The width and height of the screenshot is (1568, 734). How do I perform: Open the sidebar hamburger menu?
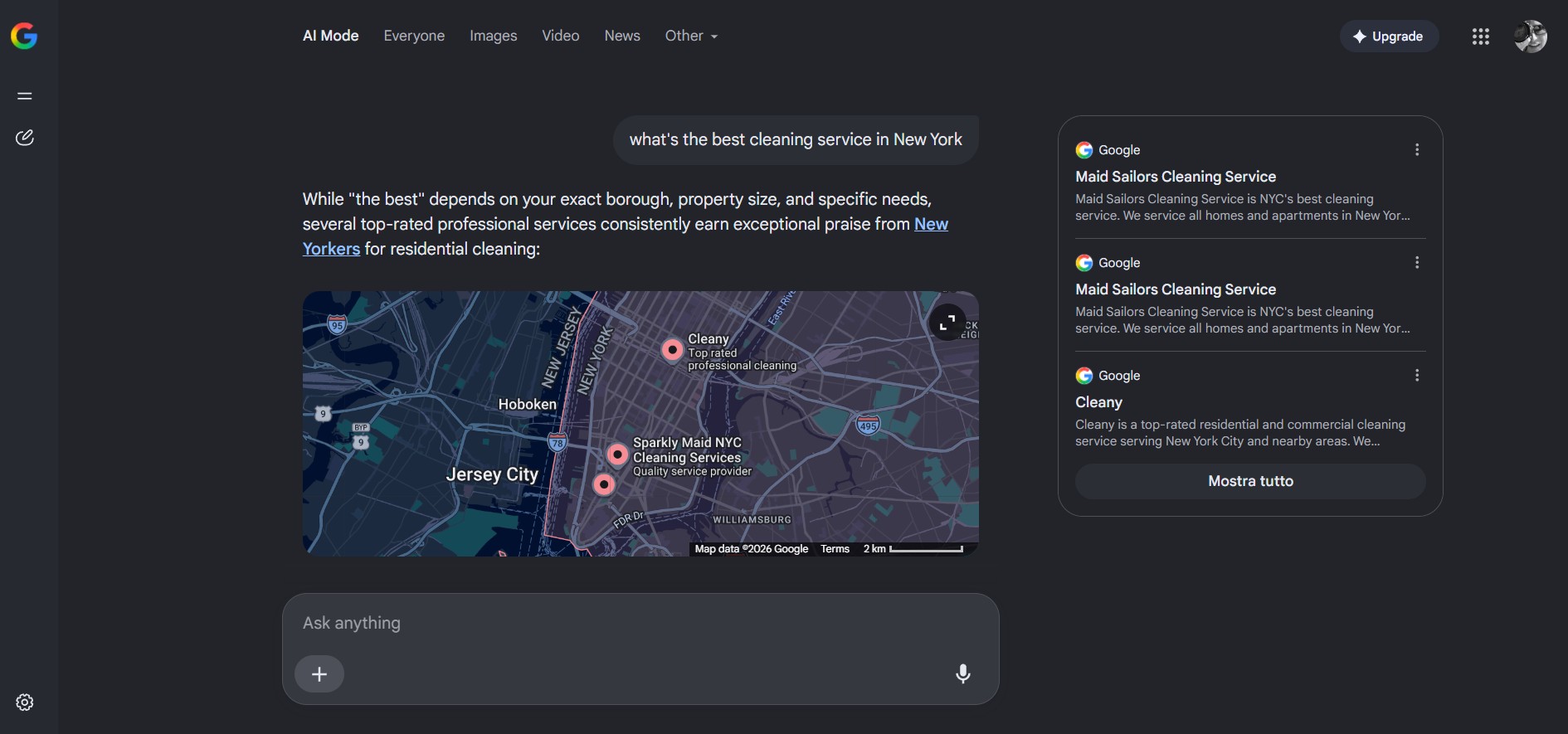[25, 96]
